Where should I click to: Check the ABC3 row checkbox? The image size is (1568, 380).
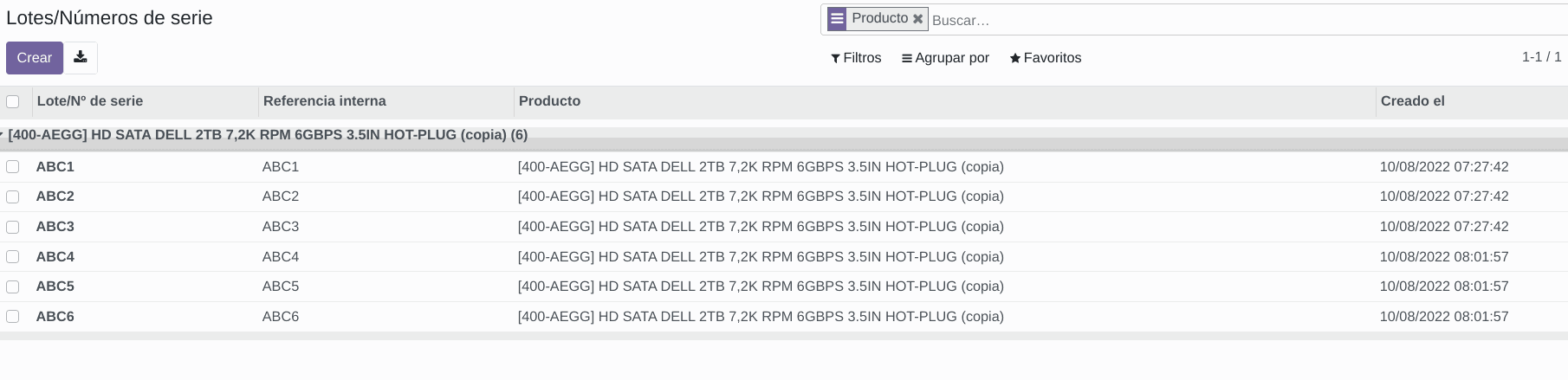13,227
